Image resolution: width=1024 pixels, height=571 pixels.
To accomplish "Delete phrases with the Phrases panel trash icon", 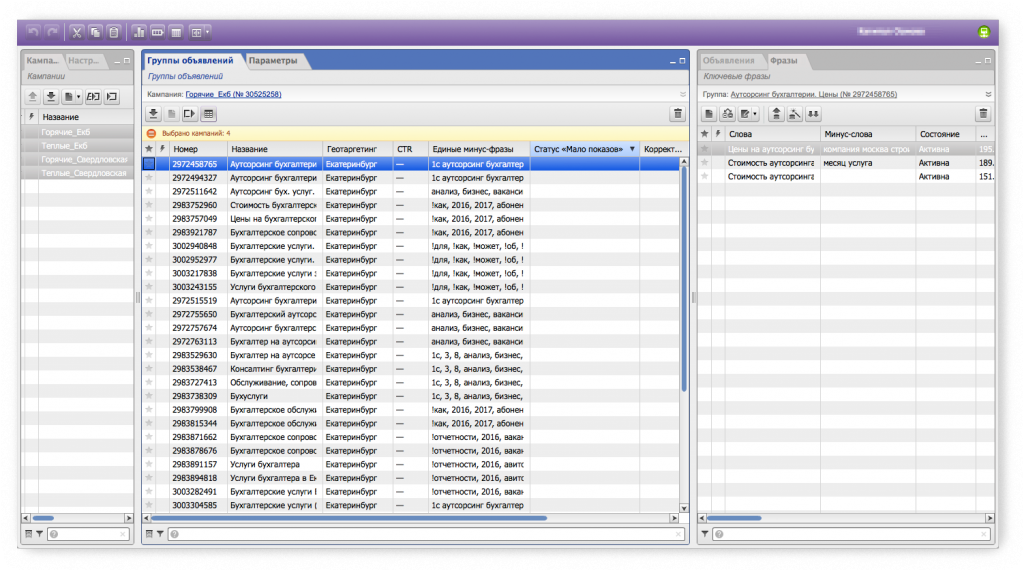I will coord(983,114).
